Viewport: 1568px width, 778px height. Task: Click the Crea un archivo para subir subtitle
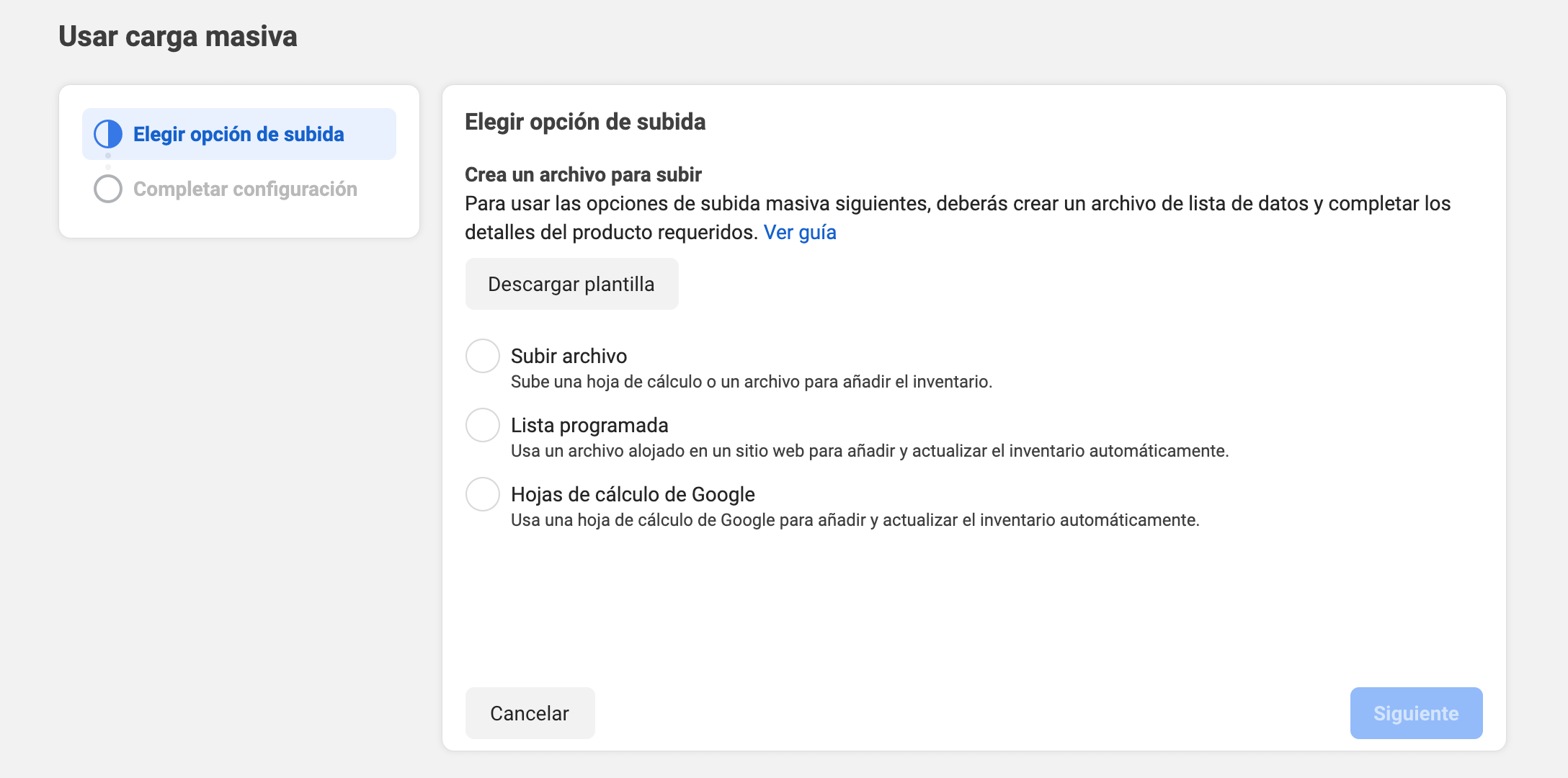click(x=584, y=174)
